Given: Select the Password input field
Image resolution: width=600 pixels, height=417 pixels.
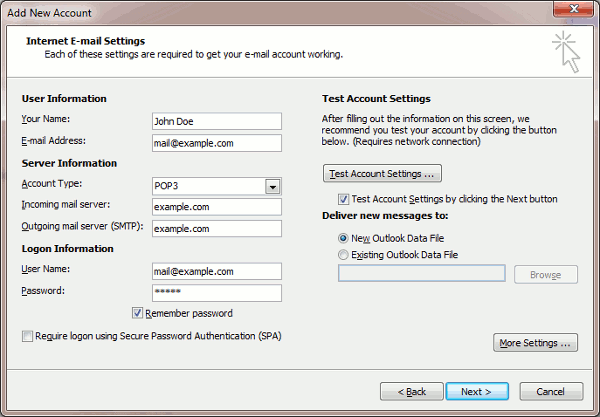Looking at the screenshot, I should 215,293.
